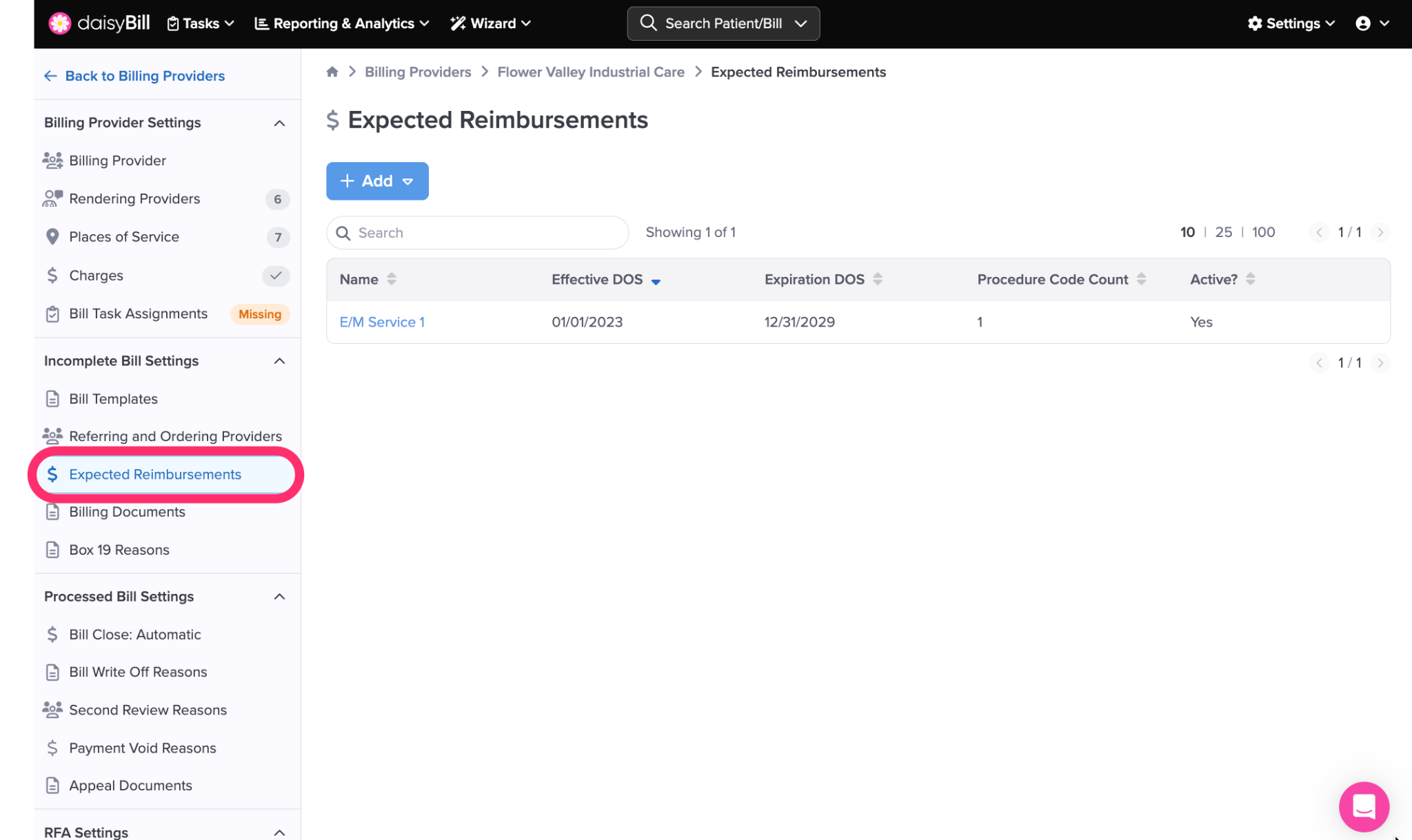Viewport: 1412px width, 840px height.
Task: Show 25 results per page
Action: click(x=1223, y=232)
